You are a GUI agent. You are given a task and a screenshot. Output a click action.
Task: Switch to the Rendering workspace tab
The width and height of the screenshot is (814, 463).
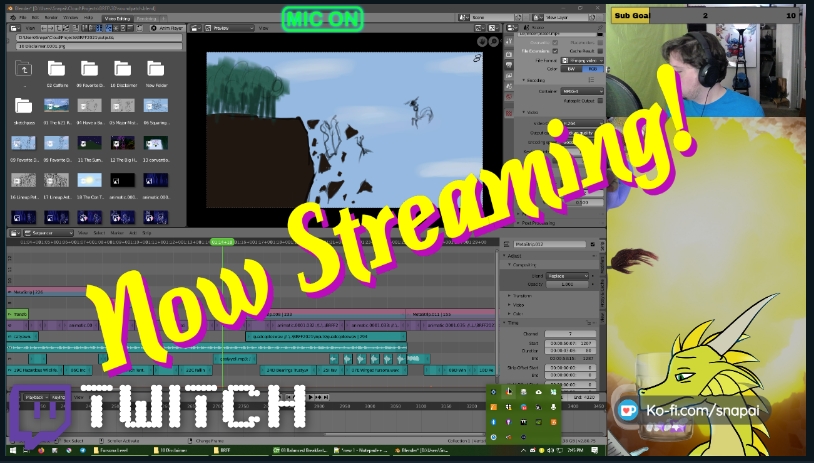(146, 19)
